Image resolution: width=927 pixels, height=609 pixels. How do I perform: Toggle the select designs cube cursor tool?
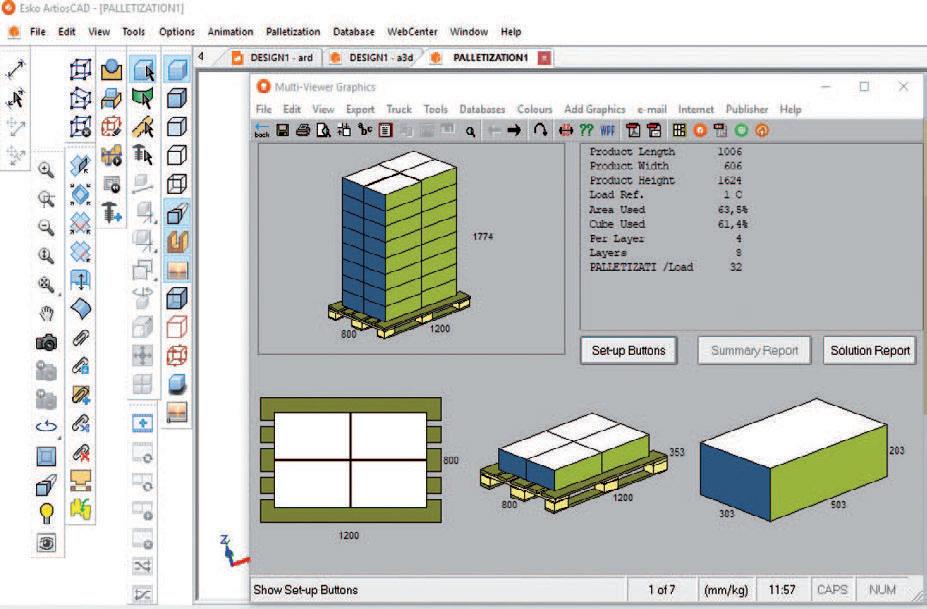pyautogui.click(x=142, y=70)
